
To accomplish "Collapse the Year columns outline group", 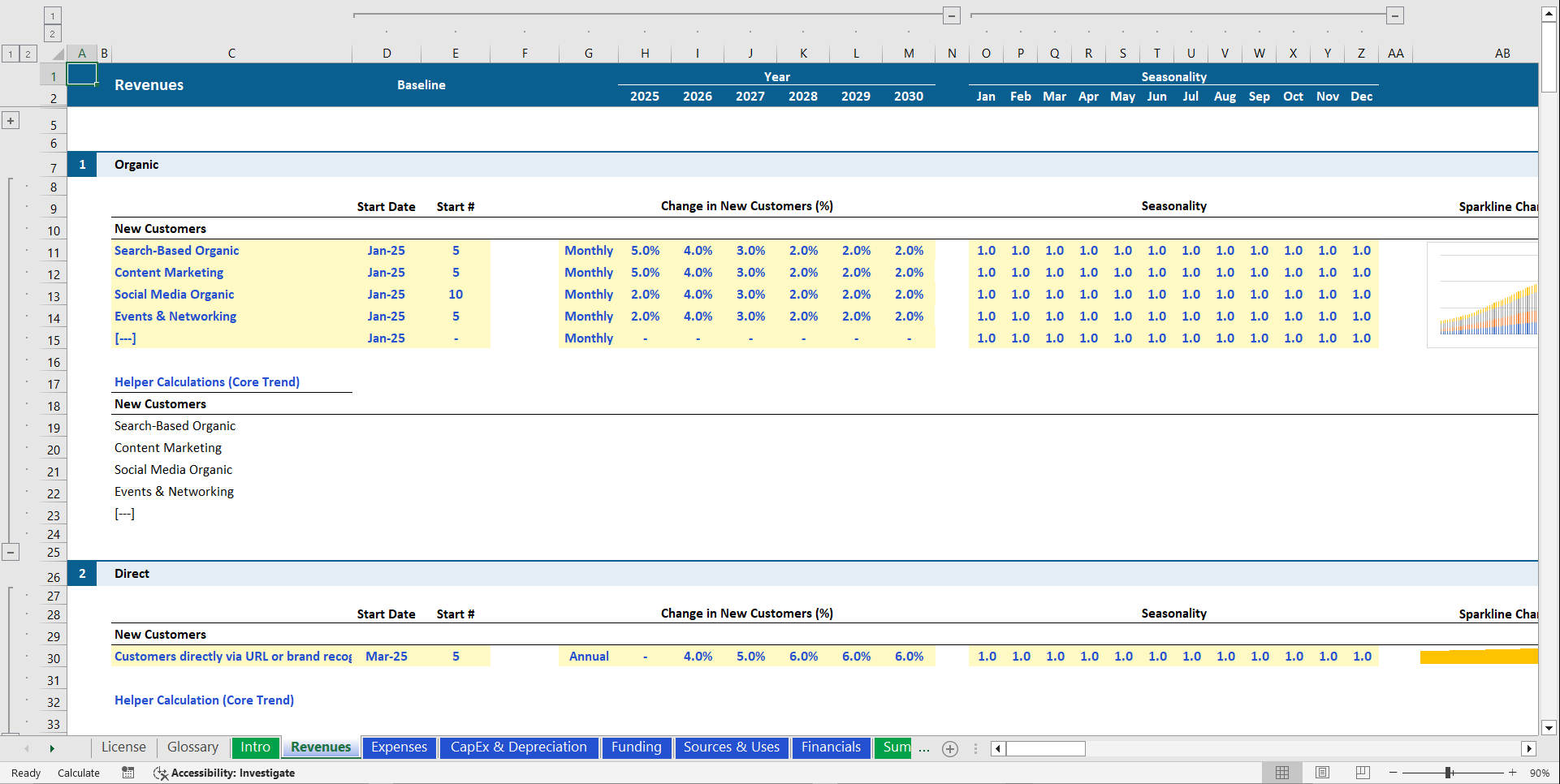I will pyautogui.click(x=951, y=15).
